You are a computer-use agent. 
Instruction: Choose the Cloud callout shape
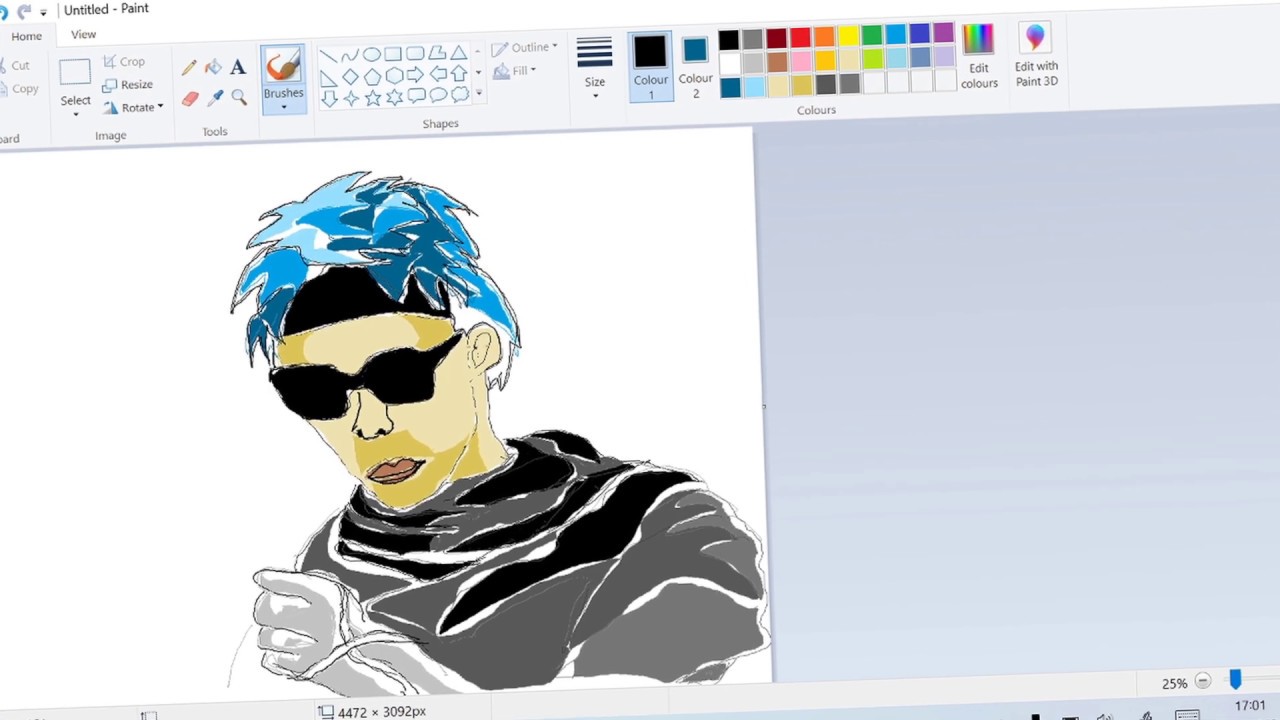(460, 95)
